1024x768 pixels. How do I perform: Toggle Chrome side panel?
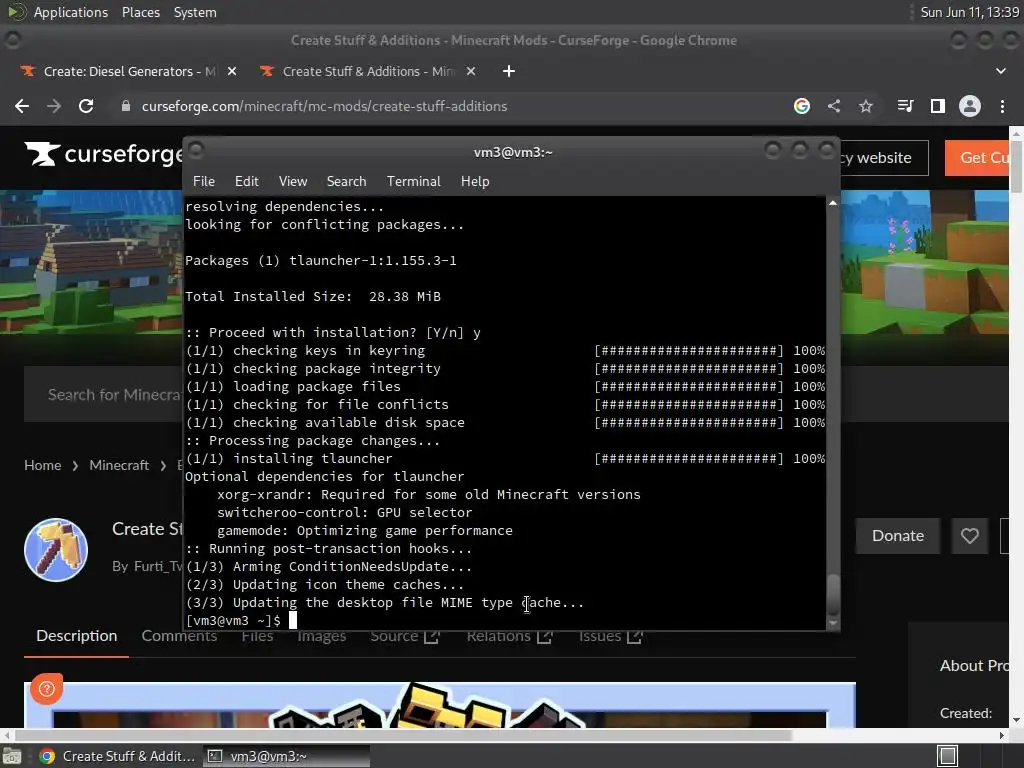click(938, 106)
